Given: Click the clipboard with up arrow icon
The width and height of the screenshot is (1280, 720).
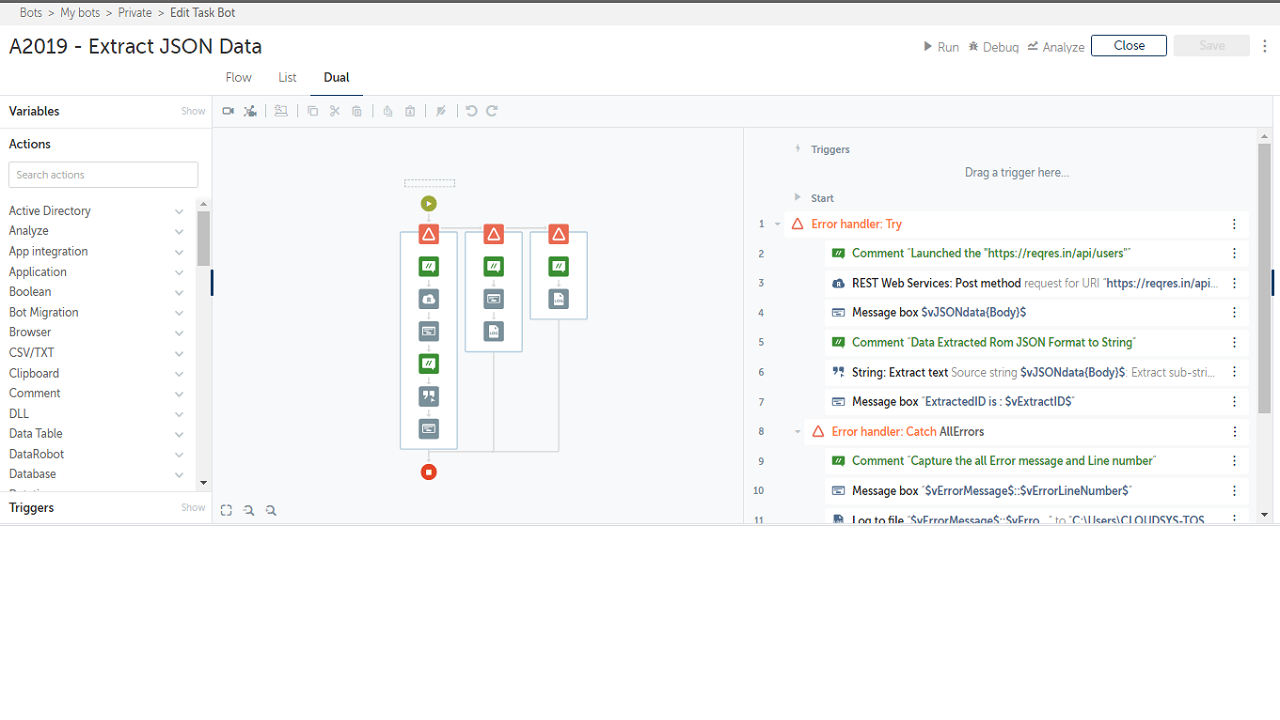Looking at the screenshot, I should pos(388,111).
